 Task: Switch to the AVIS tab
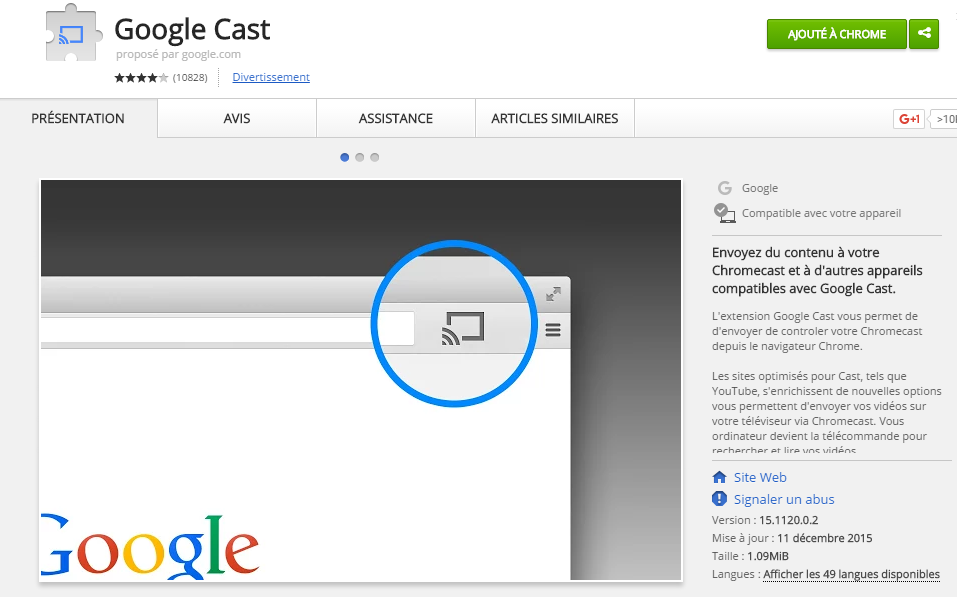tap(235, 117)
